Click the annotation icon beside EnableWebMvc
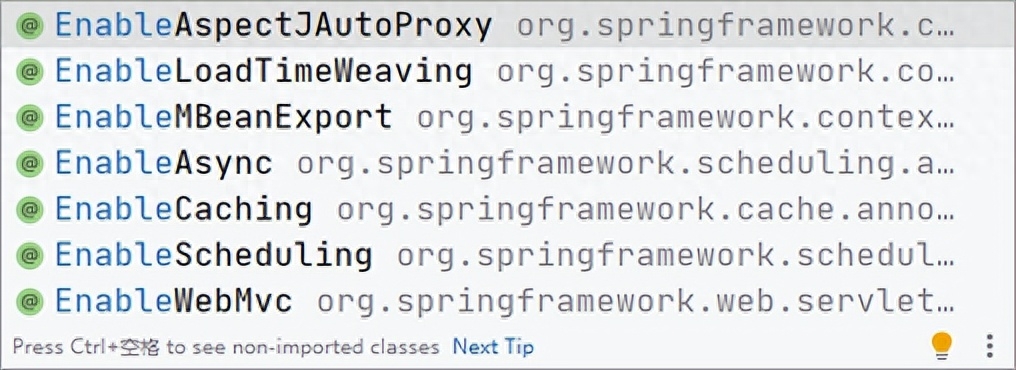This screenshot has width=1016, height=370. tap(30, 302)
